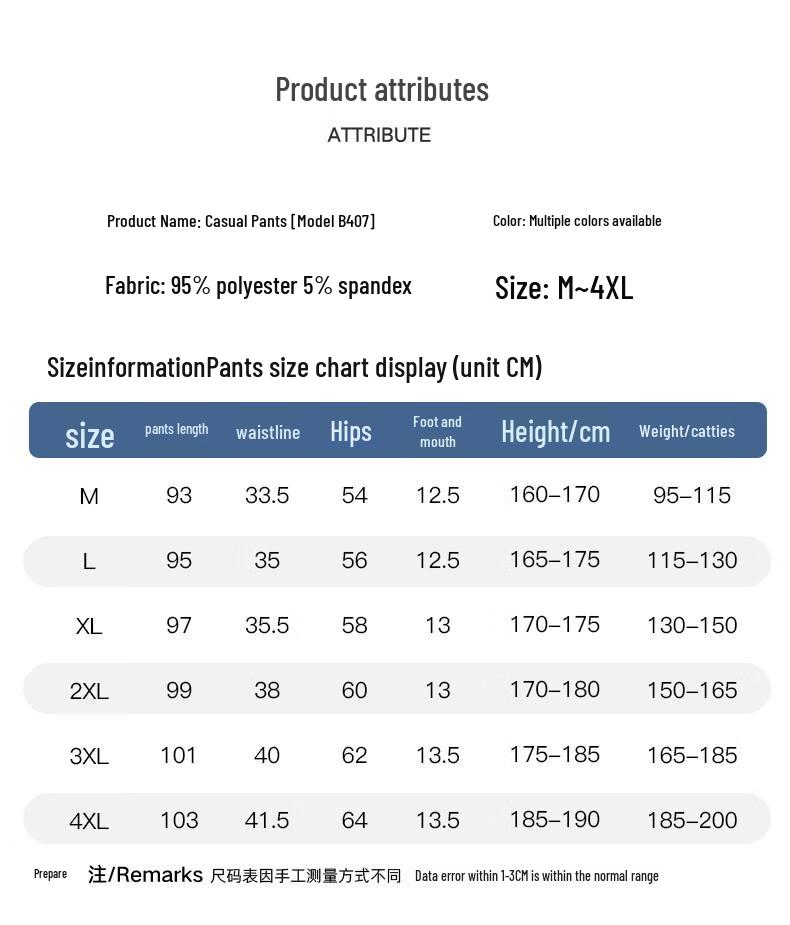Screen dimensions: 790x925
Task: Click the Hips column header
Action: click(x=351, y=431)
